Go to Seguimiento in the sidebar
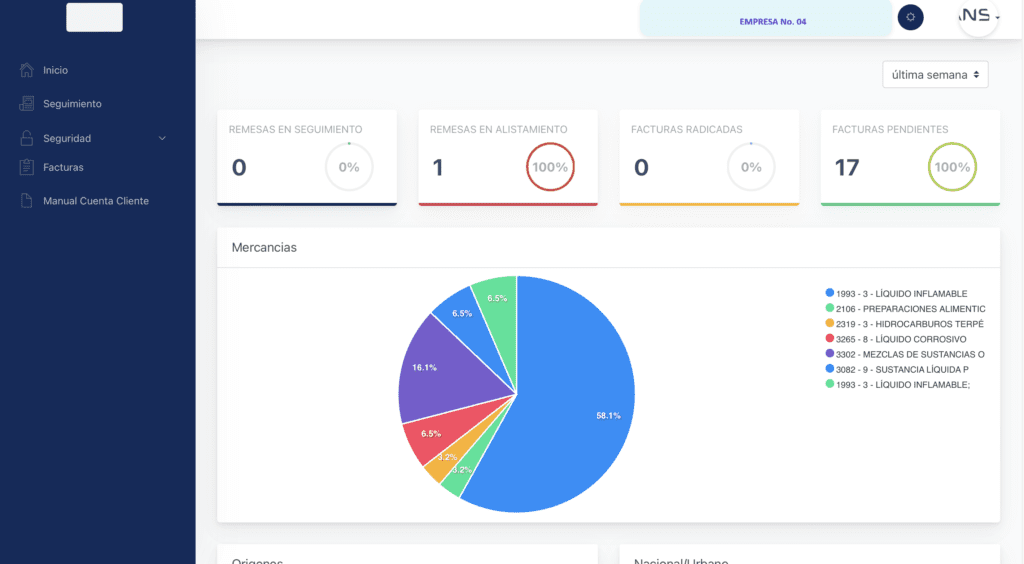Image resolution: width=1024 pixels, height=564 pixels. [72, 104]
